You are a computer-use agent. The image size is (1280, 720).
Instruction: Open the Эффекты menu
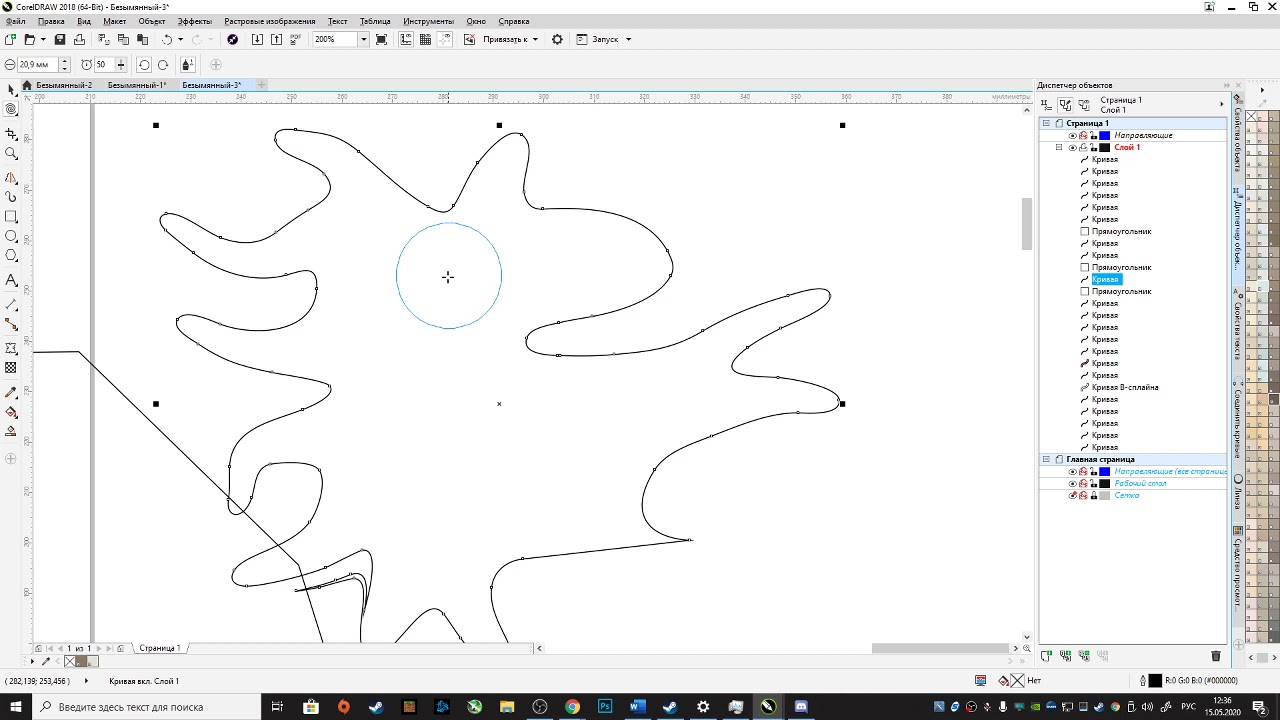194,21
